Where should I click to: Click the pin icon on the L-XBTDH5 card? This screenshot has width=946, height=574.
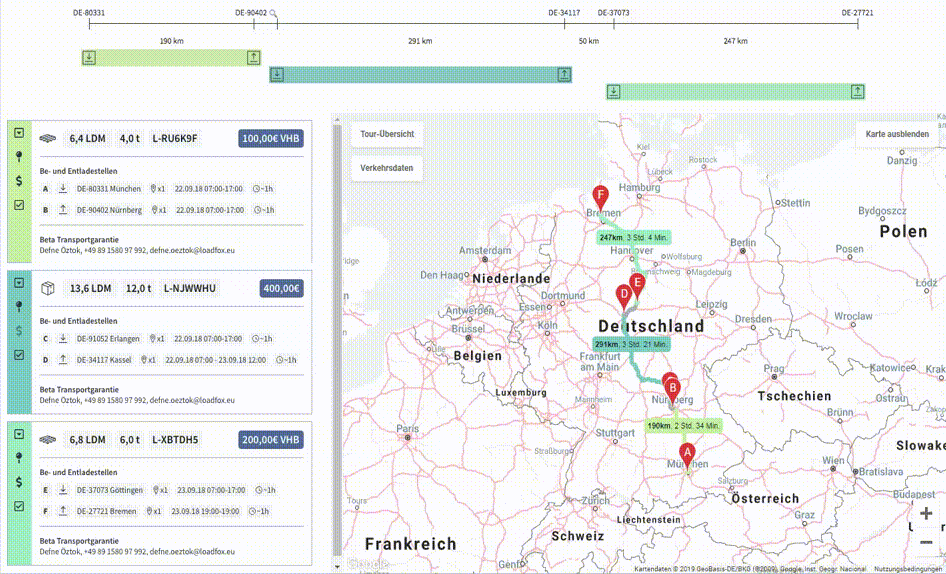[x=19, y=457]
